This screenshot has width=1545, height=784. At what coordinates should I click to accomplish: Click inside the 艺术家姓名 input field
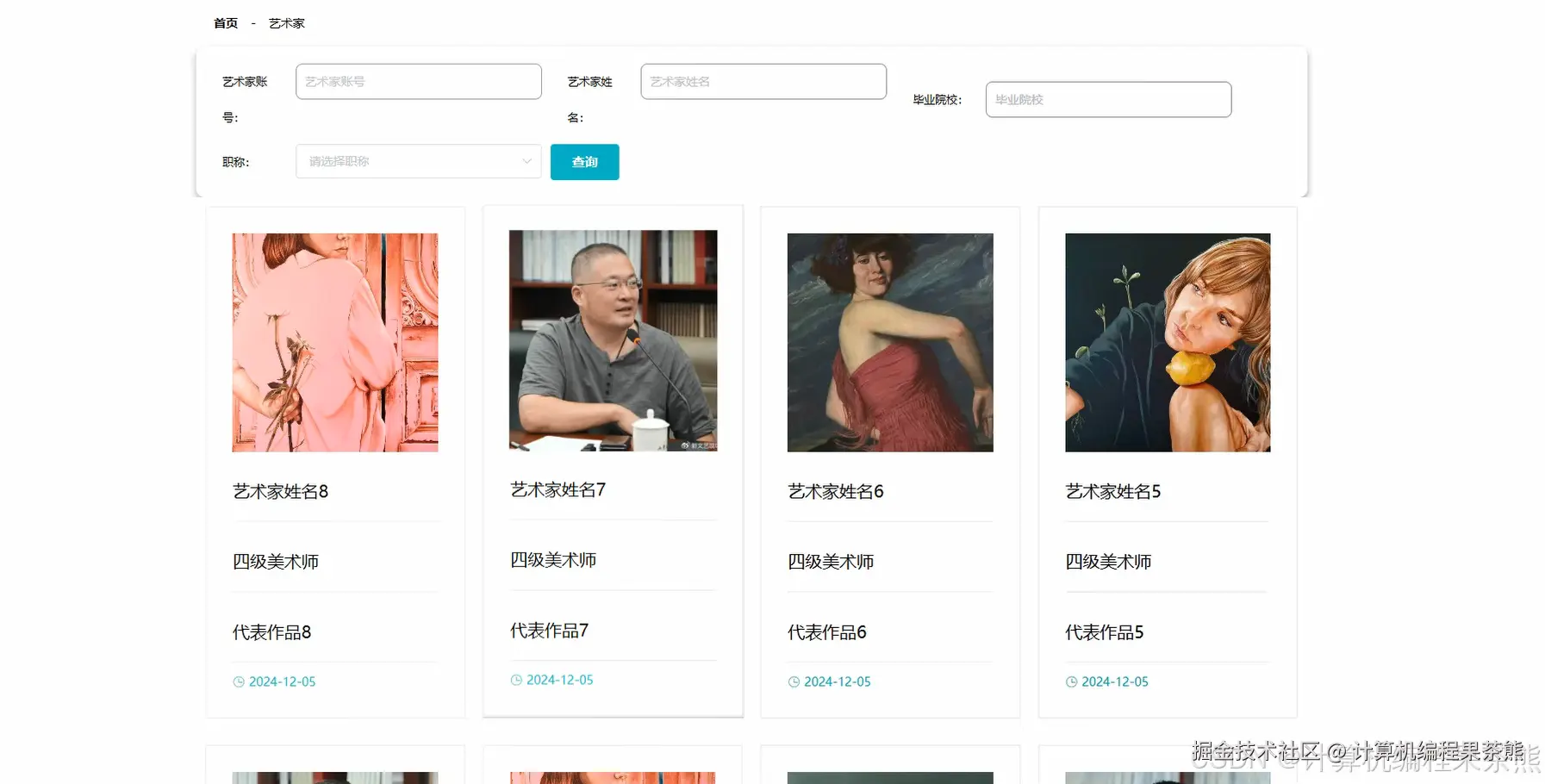click(x=762, y=81)
